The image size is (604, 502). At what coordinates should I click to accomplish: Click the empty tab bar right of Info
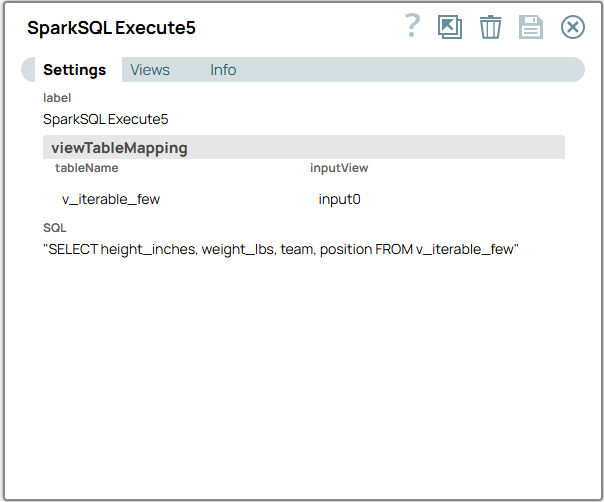click(410, 70)
